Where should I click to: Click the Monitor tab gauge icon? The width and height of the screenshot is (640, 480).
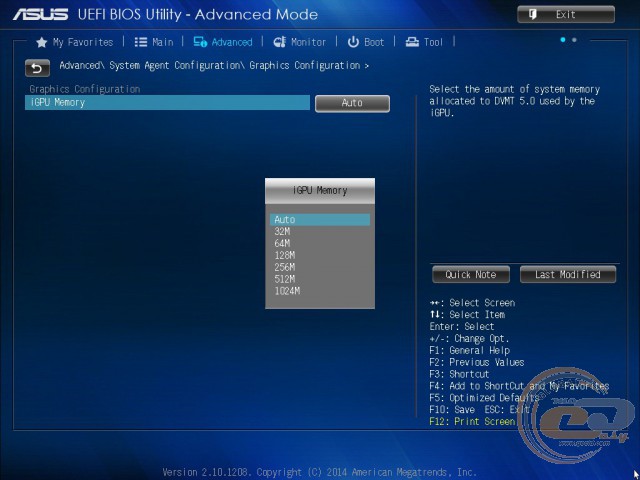280,42
